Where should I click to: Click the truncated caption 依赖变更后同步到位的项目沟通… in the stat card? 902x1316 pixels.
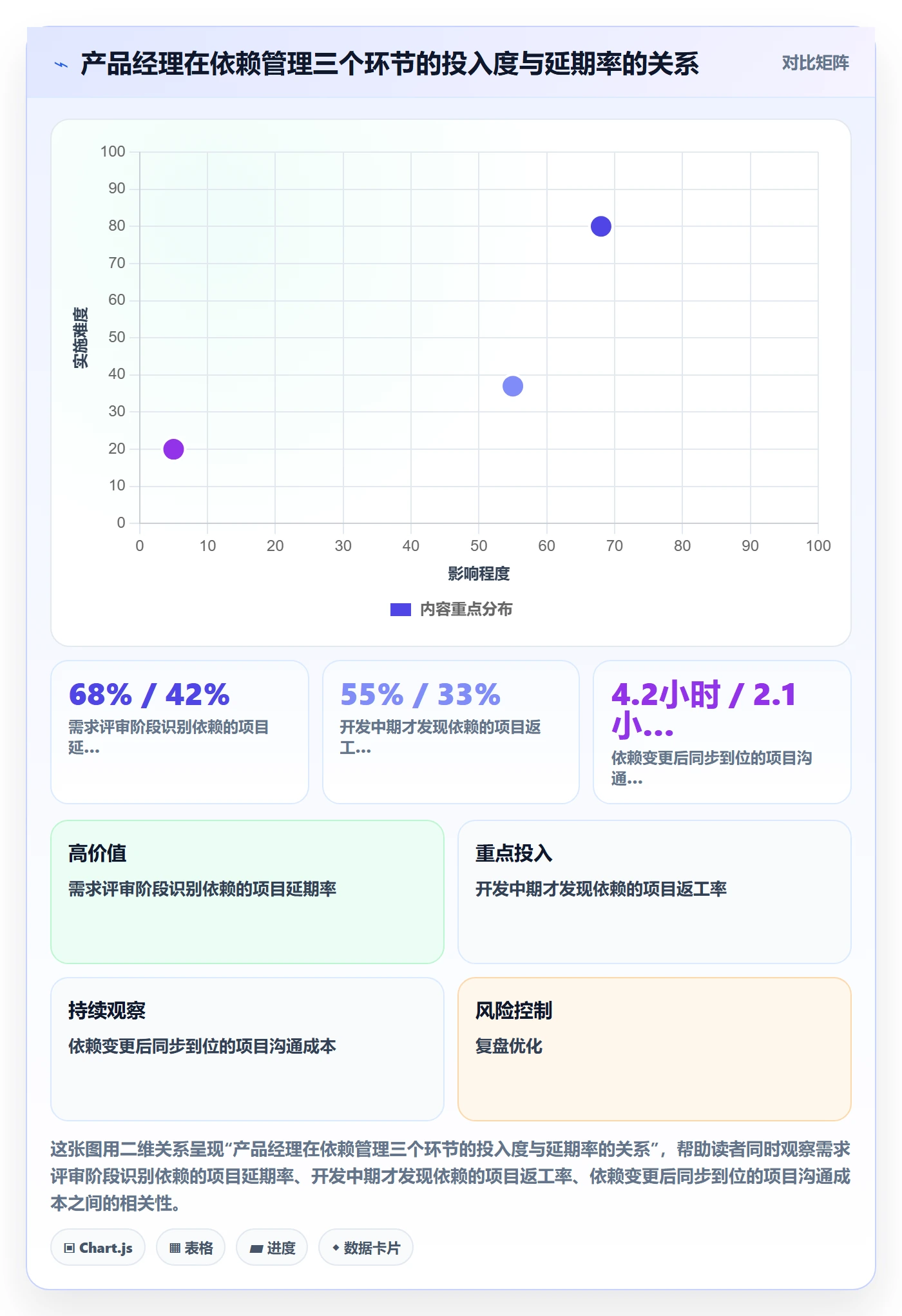point(712,768)
